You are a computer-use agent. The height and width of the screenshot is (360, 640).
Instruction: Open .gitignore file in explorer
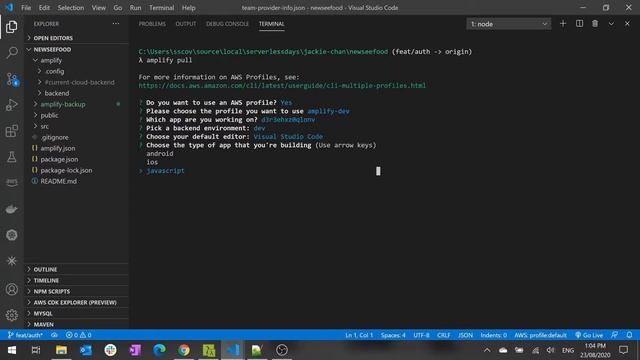(77, 138)
